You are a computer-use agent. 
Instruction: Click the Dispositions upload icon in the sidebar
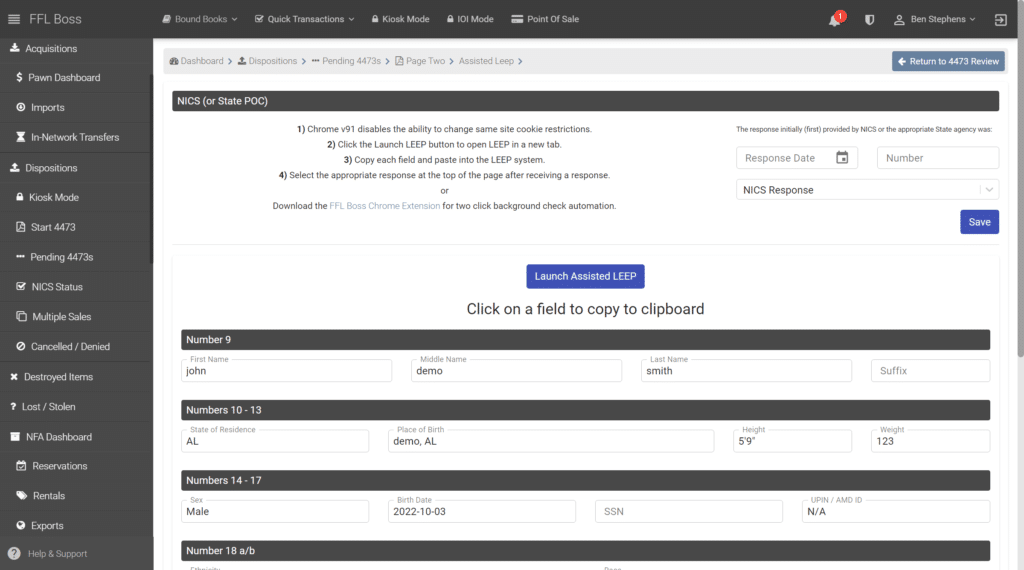14,167
